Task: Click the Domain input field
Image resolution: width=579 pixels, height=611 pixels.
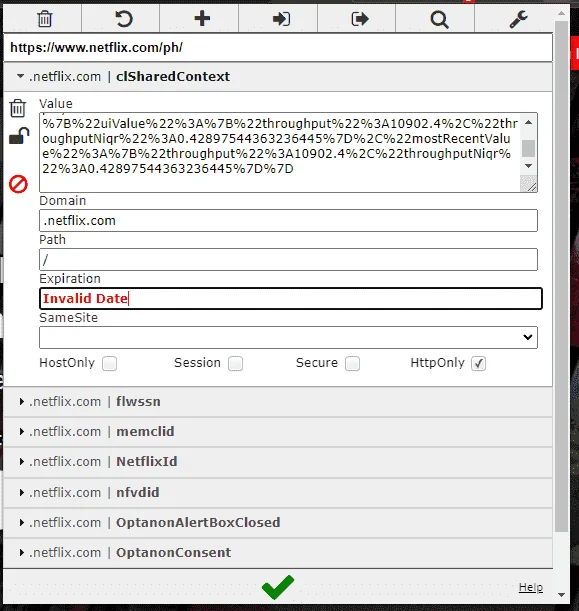Action: click(x=288, y=221)
